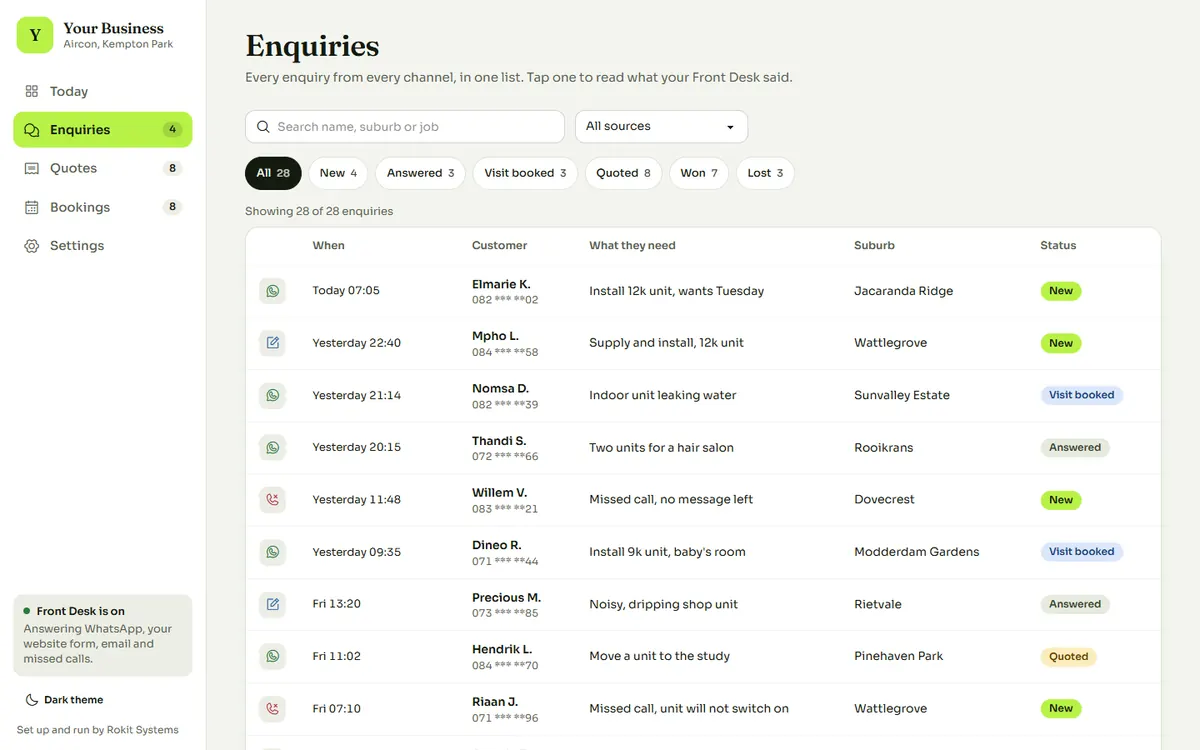Click New status badge for Willem V.
1200x750 pixels.
(1061, 500)
